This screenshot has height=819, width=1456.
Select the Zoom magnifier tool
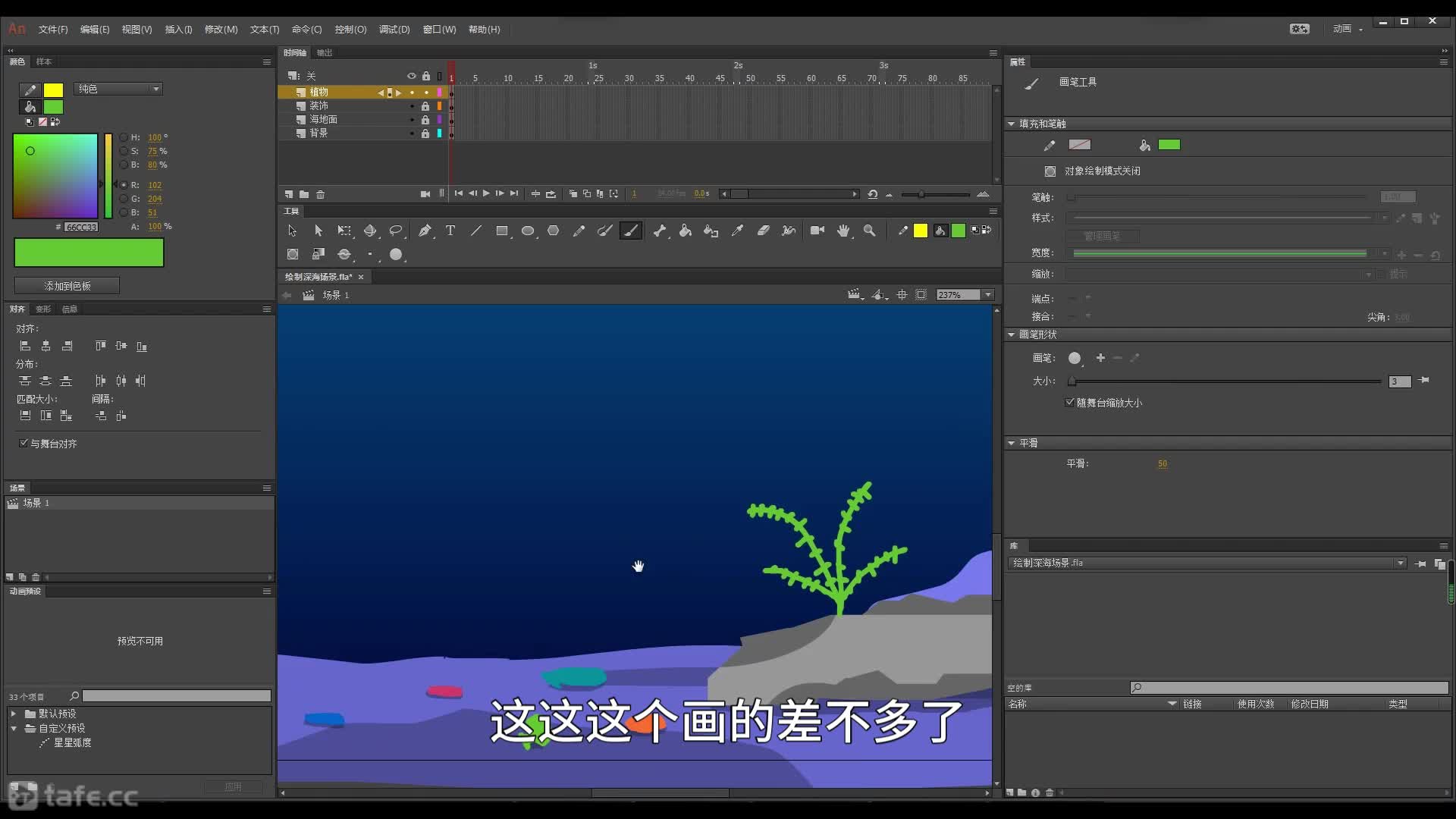click(870, 231)
